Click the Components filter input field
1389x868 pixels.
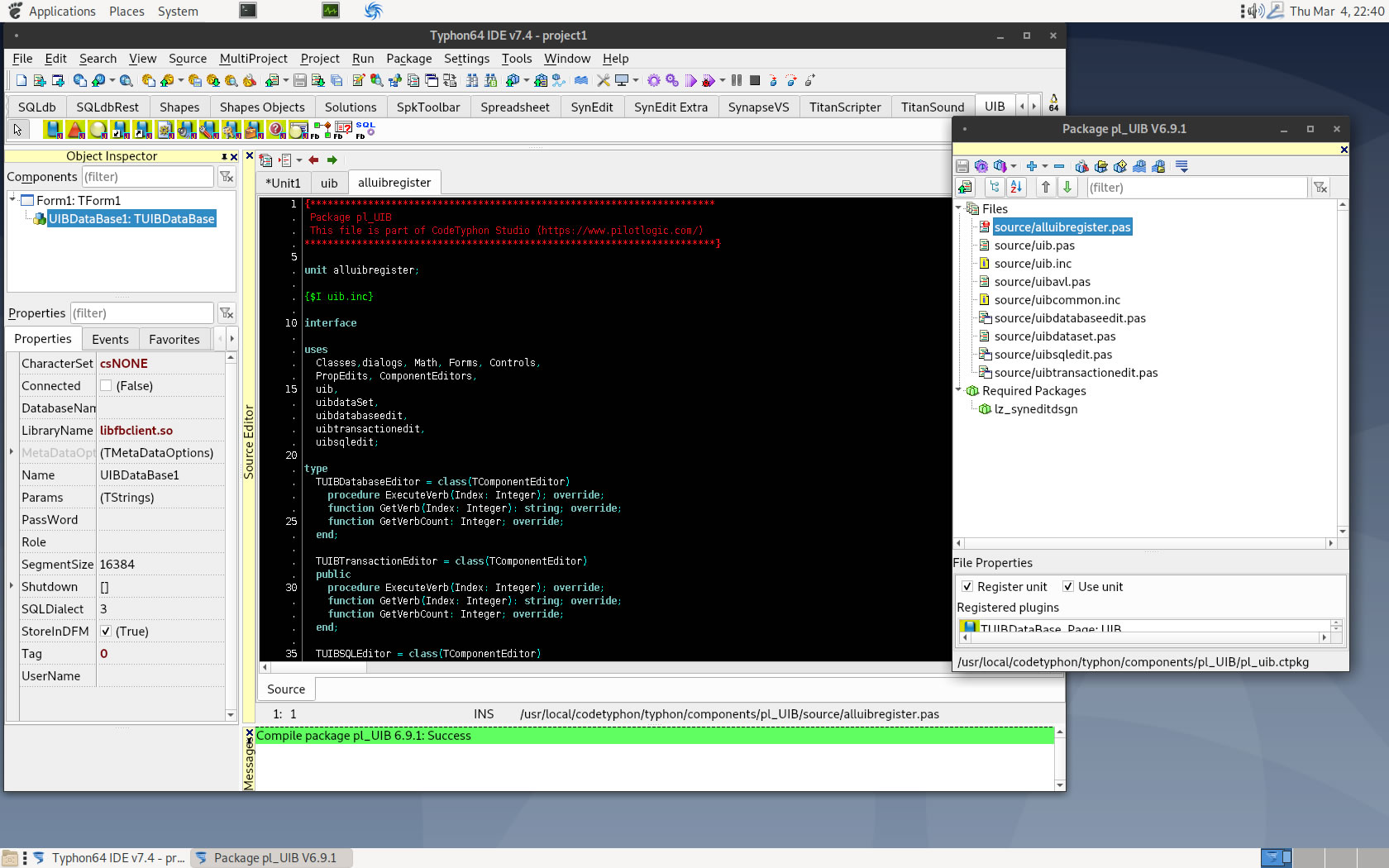147,177
